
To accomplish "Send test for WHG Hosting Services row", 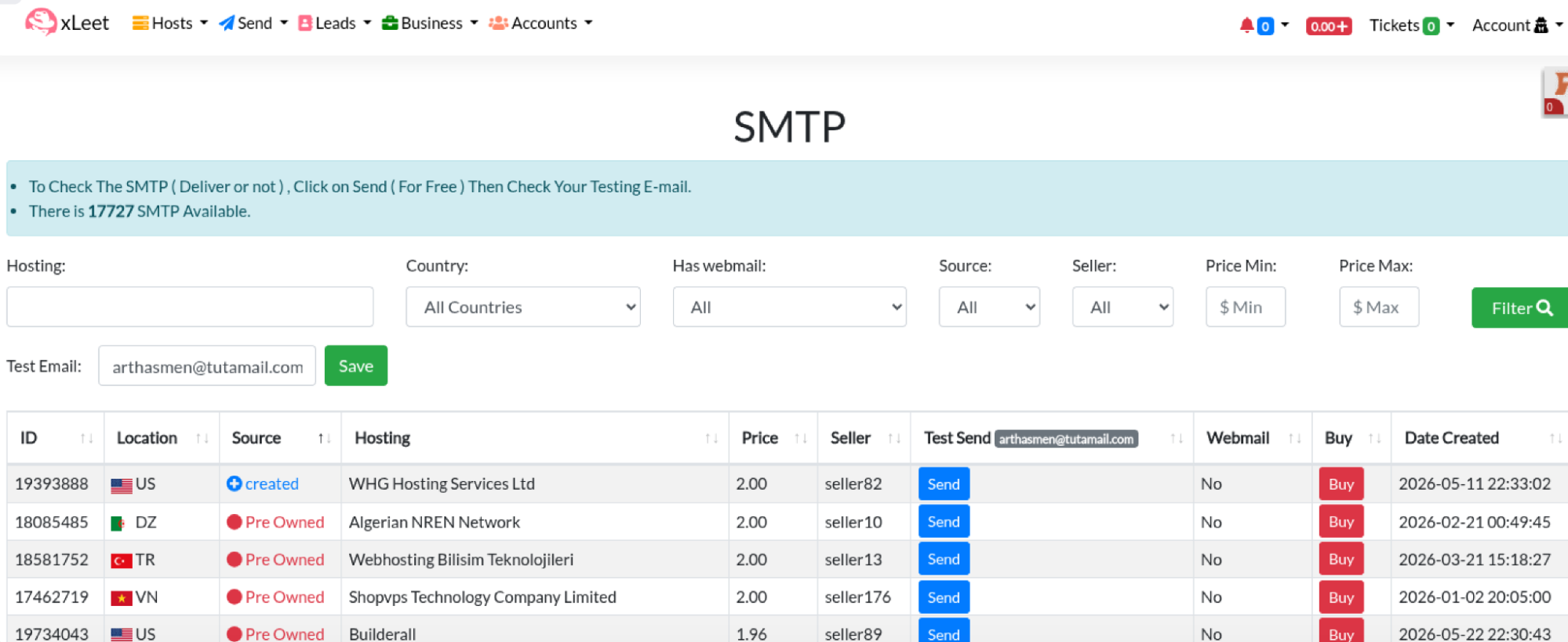I will coord(944,484).
